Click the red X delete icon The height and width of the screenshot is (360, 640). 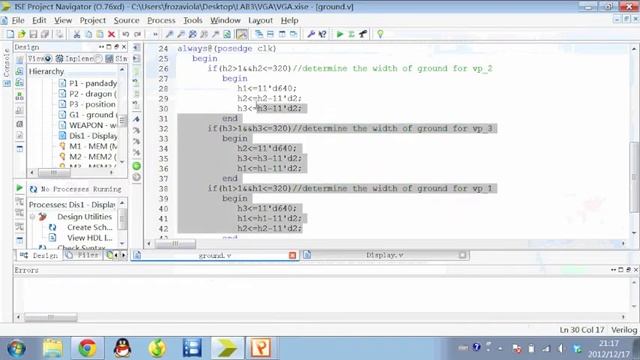pos(111,34)
